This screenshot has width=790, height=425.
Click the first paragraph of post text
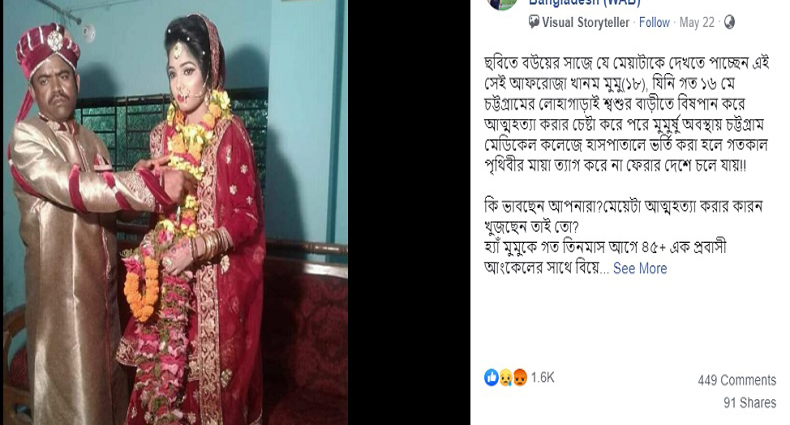(626, 114)
